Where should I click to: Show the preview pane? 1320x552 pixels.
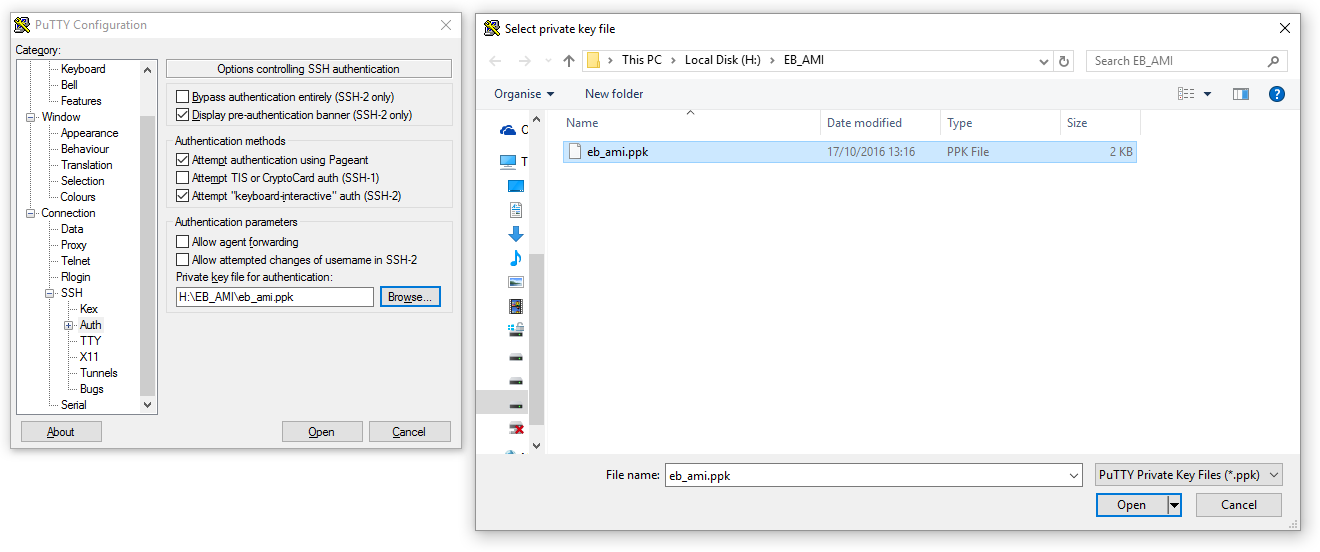1241,94
